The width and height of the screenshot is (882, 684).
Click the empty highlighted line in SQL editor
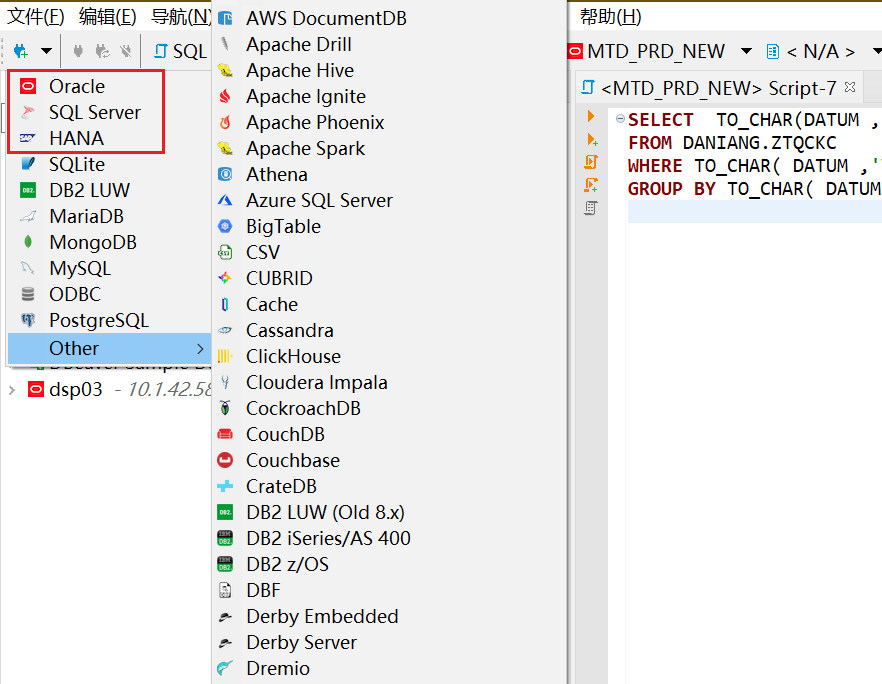pos(750,212)
